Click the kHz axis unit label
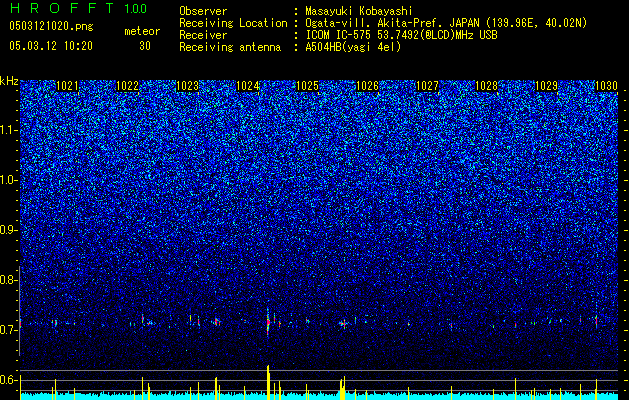 (x=9, y=81)
